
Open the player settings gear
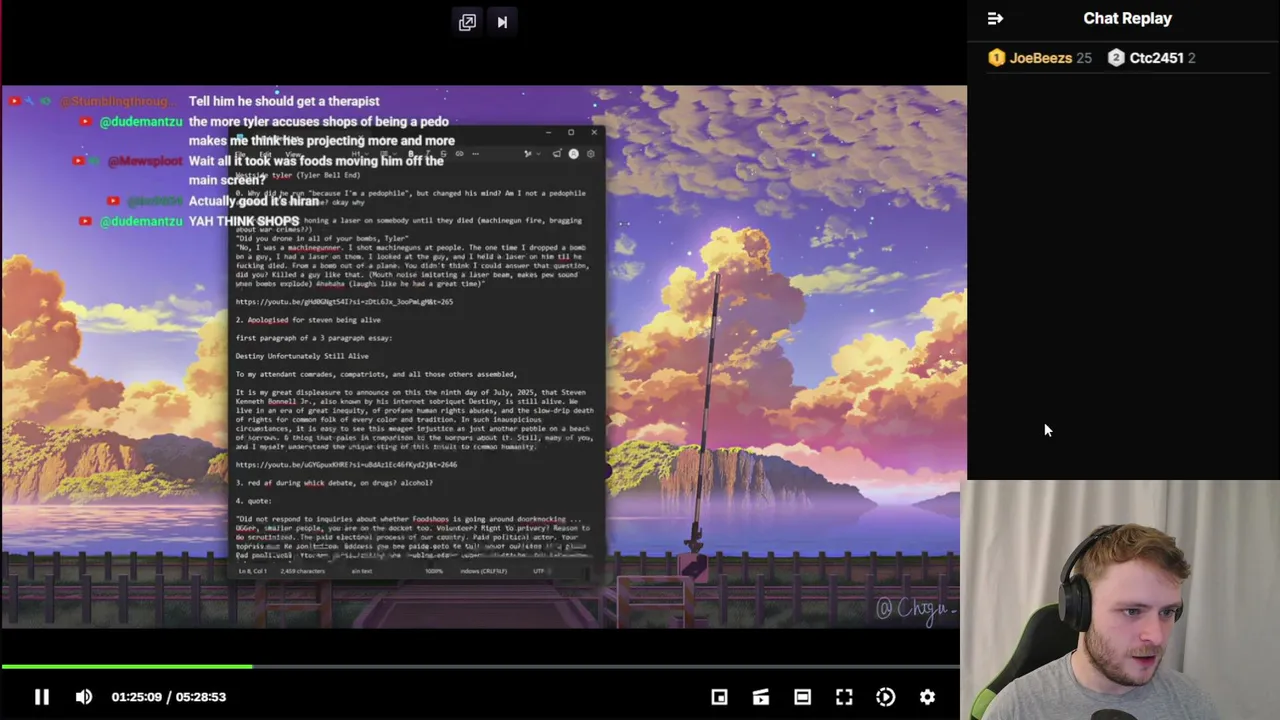click(927, 697)
